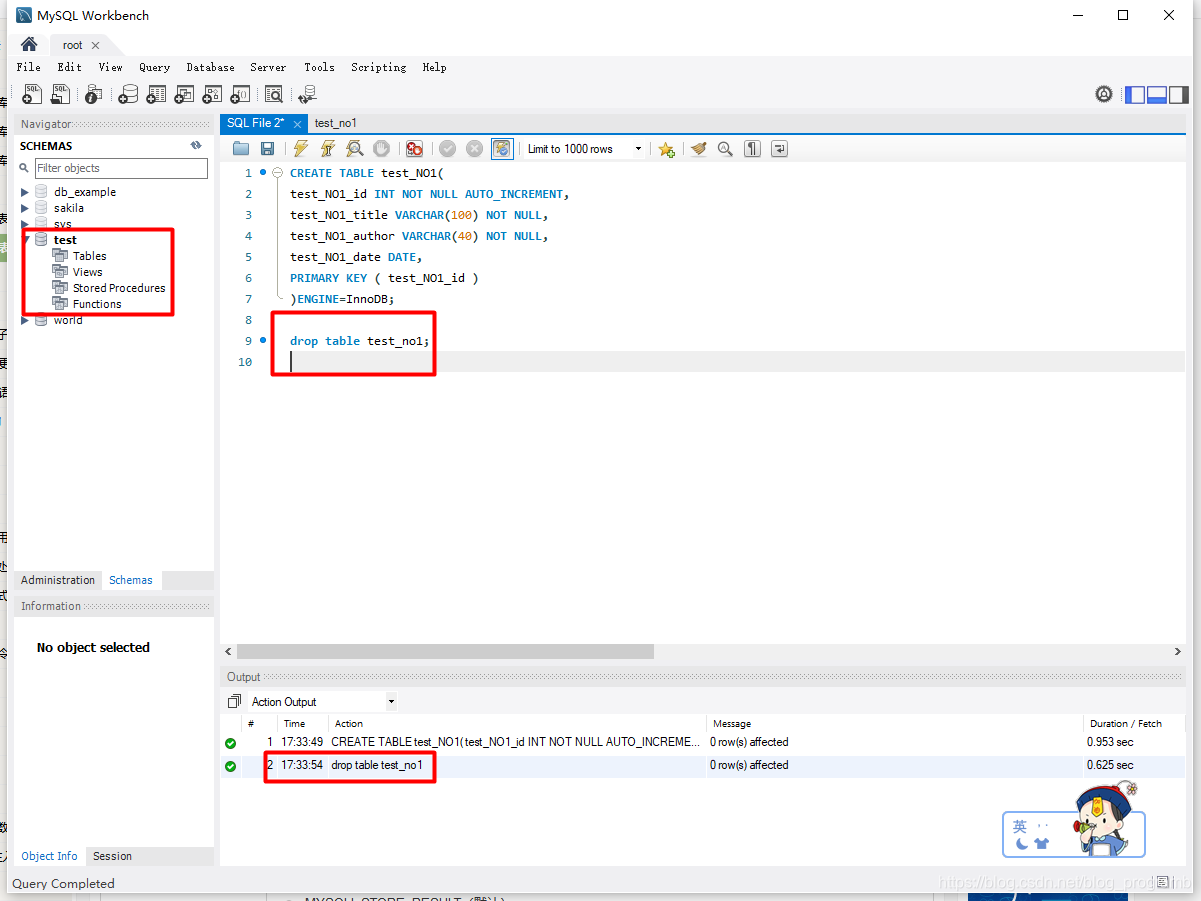
Task: Open the Database menu
Action: click(211, 67)
